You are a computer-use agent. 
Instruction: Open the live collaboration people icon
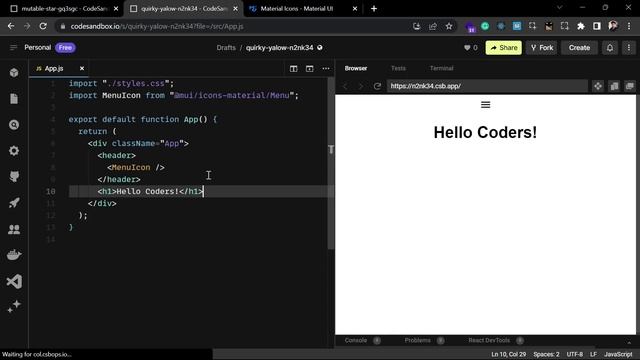tap(14, 229)
